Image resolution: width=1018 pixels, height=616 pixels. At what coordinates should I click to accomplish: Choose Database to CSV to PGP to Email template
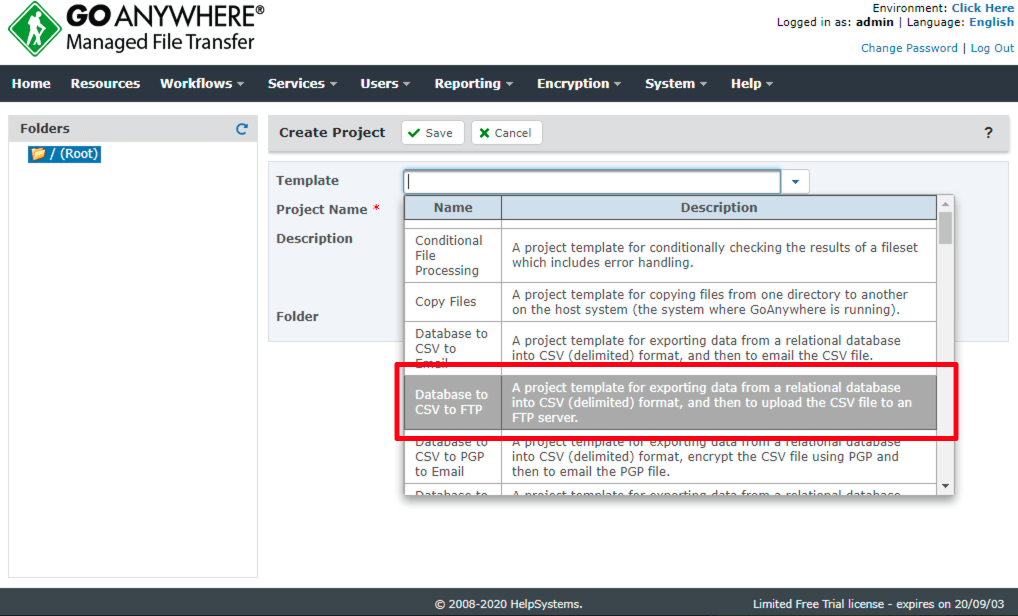[670, 457]
